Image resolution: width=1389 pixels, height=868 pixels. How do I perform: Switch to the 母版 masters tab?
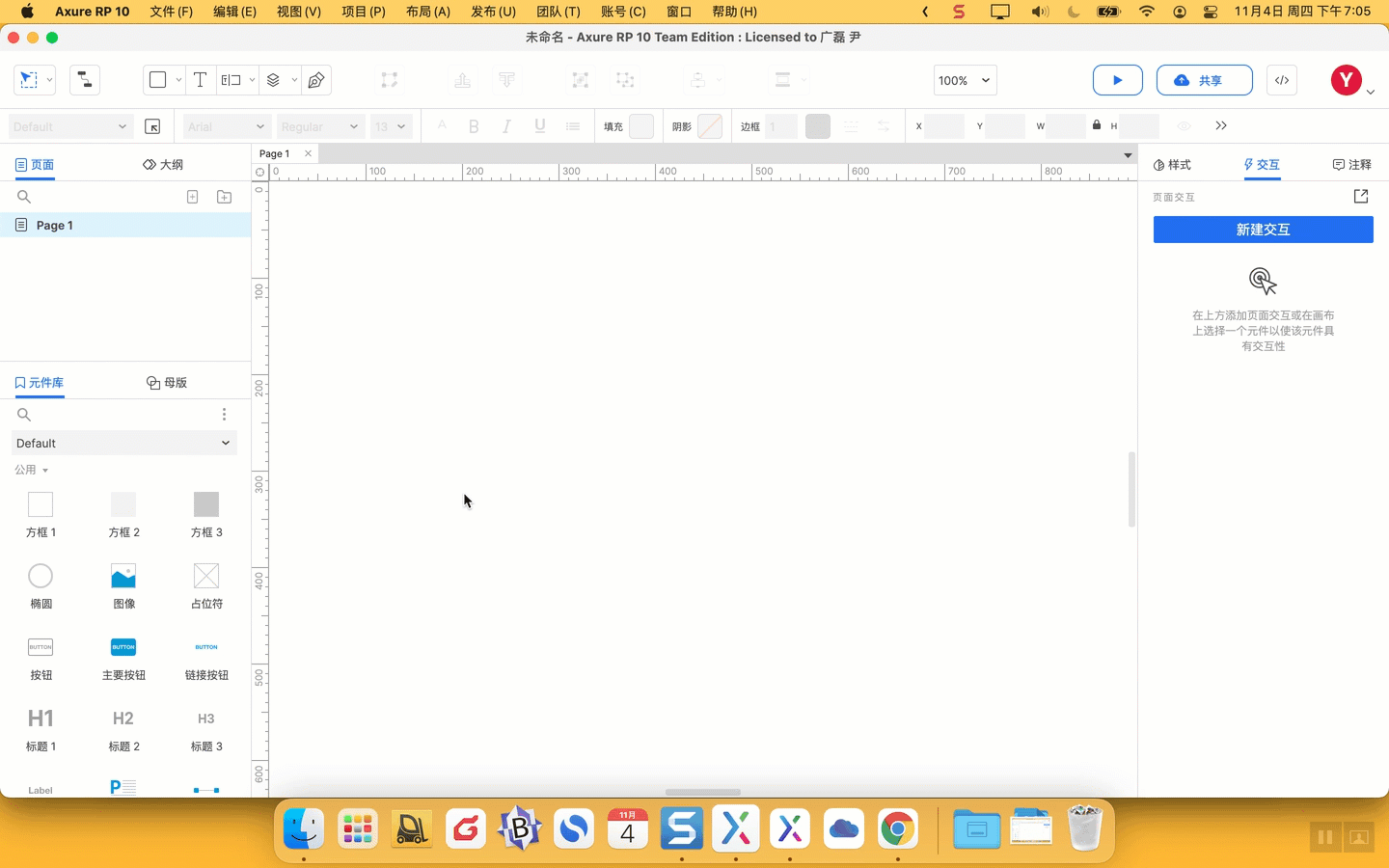[x=167, y=383]
